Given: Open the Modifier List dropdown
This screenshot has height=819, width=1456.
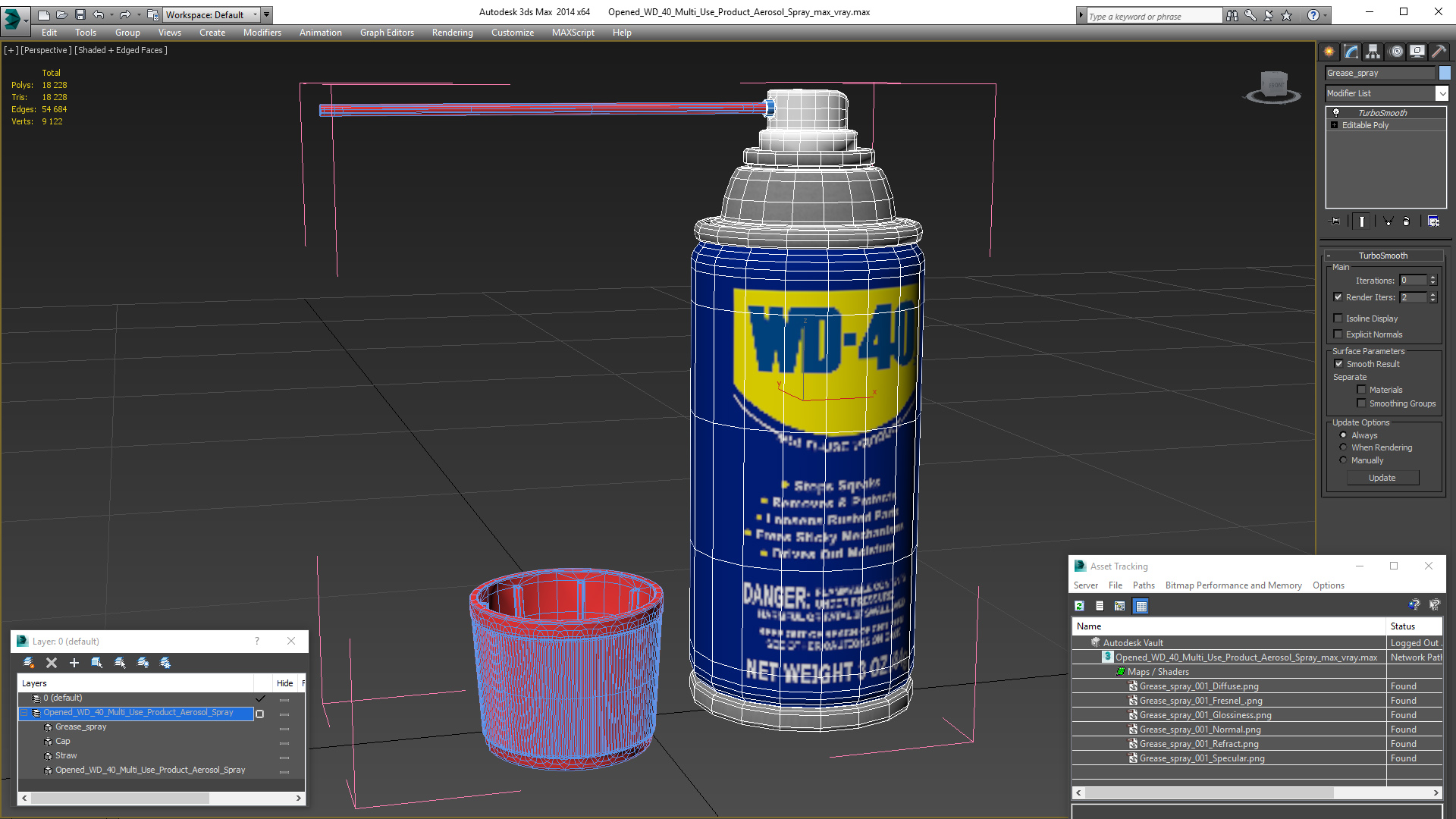Looking at the screenshot, I should (1442, 93).
